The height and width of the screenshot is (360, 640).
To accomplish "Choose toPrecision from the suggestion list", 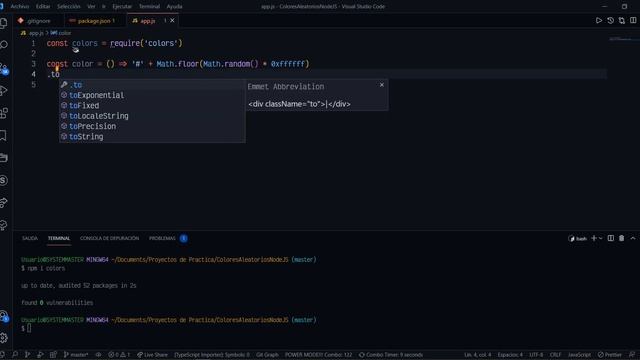I will click(x=152, y=126).
